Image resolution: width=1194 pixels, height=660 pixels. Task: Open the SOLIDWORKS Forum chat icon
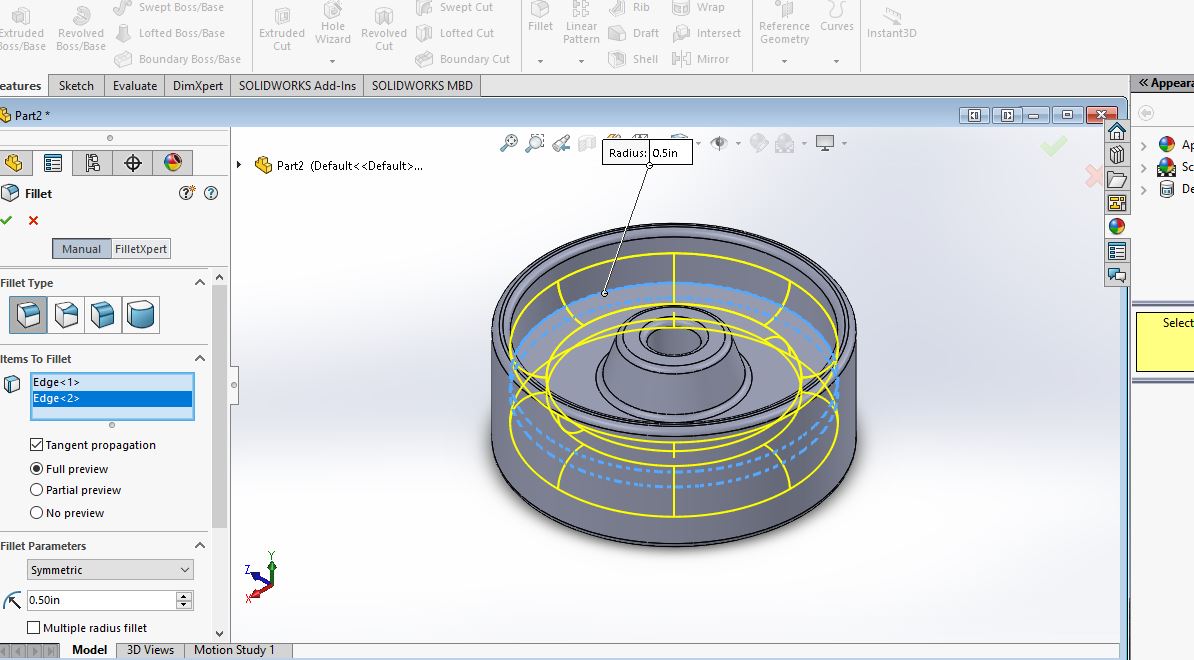click(x=1116, y=275)
